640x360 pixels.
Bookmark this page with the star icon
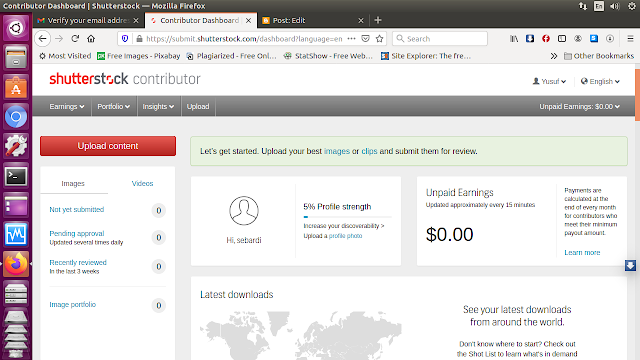(x=380, y=39)
